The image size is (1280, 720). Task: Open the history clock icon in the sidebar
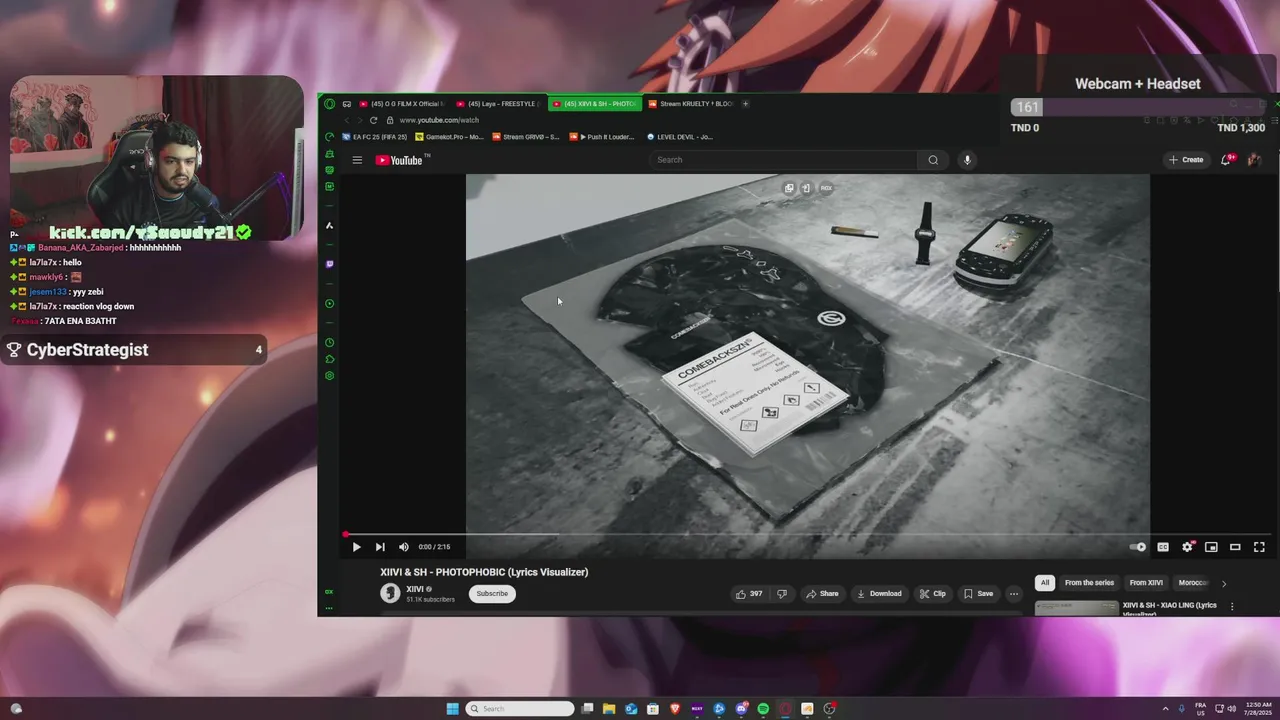(x=329, y=343)
